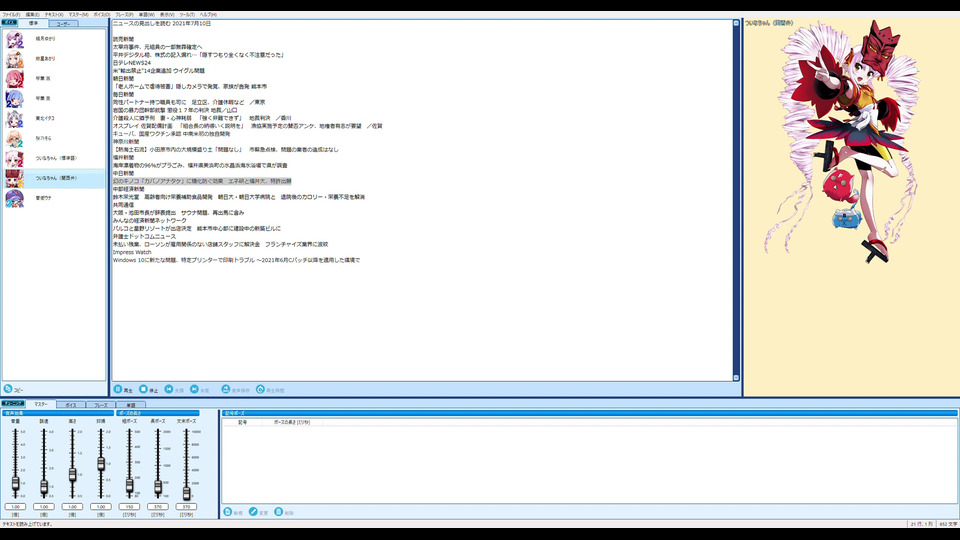Click 変更 edit icon in the pause panel
The height and width of the screenshot is (540, 960).
253,512
